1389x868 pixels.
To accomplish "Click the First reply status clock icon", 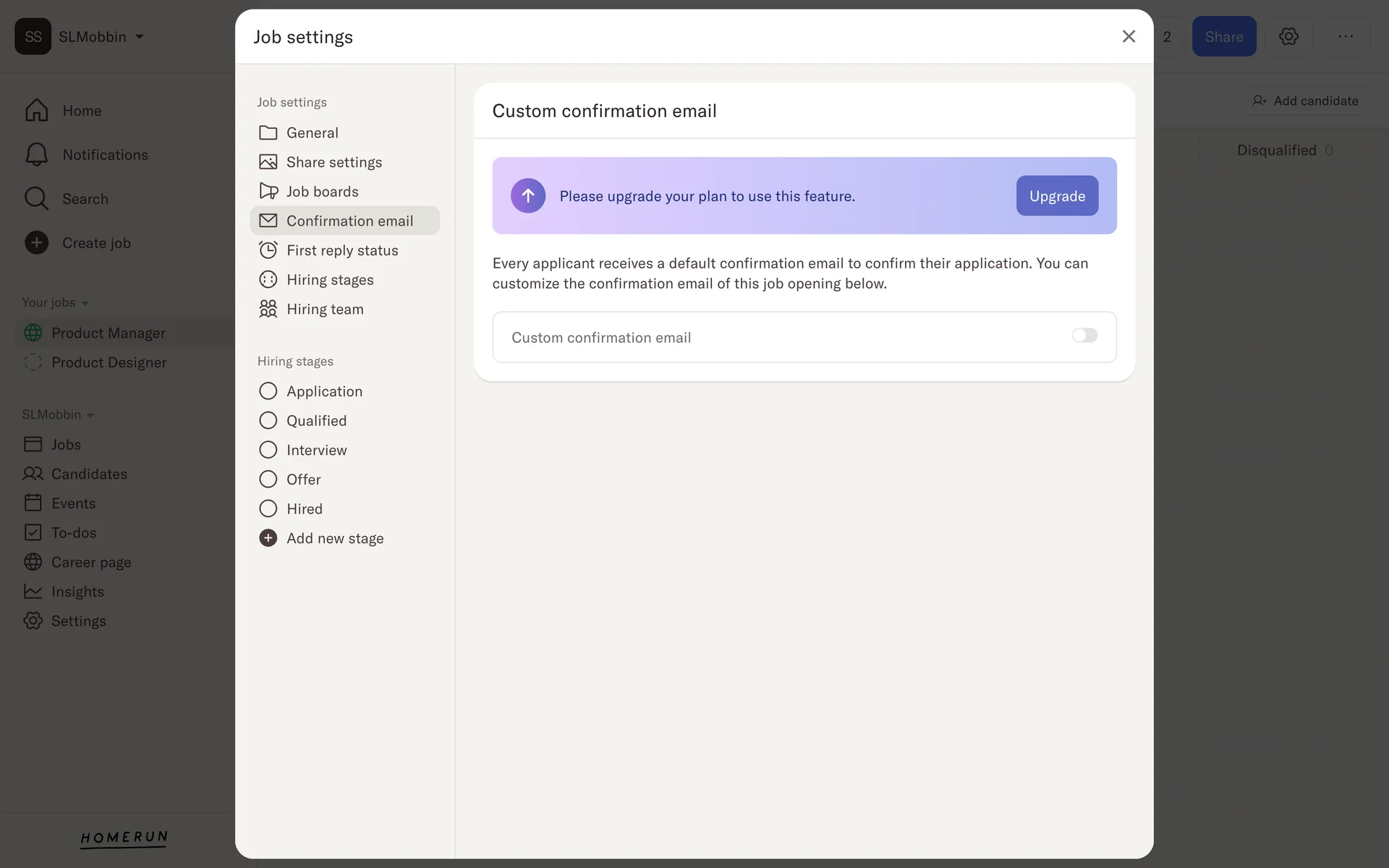I will (x=268, y=250).
